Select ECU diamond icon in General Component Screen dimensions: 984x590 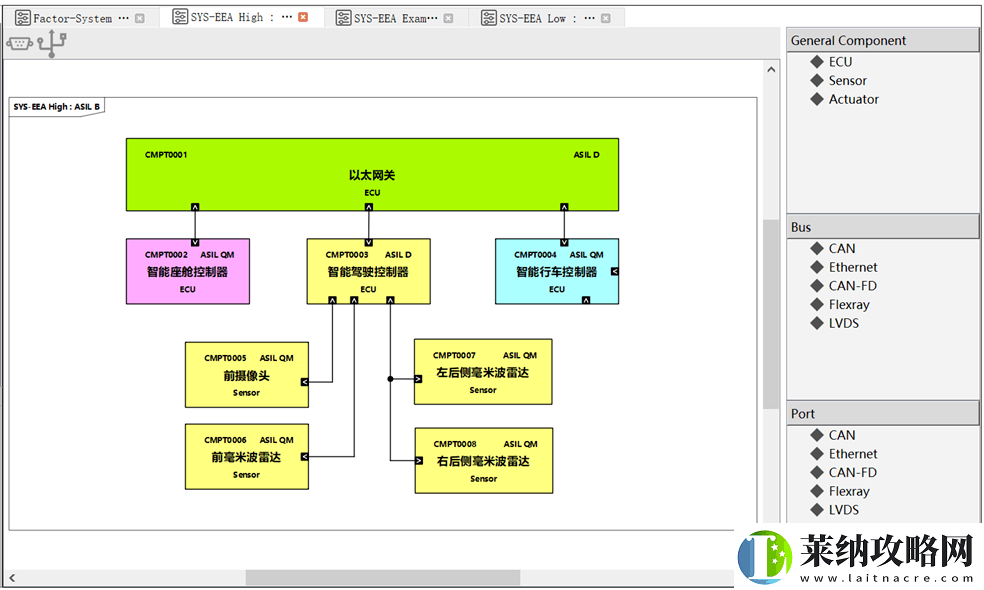pyautogui.click(x=816, y=62)
